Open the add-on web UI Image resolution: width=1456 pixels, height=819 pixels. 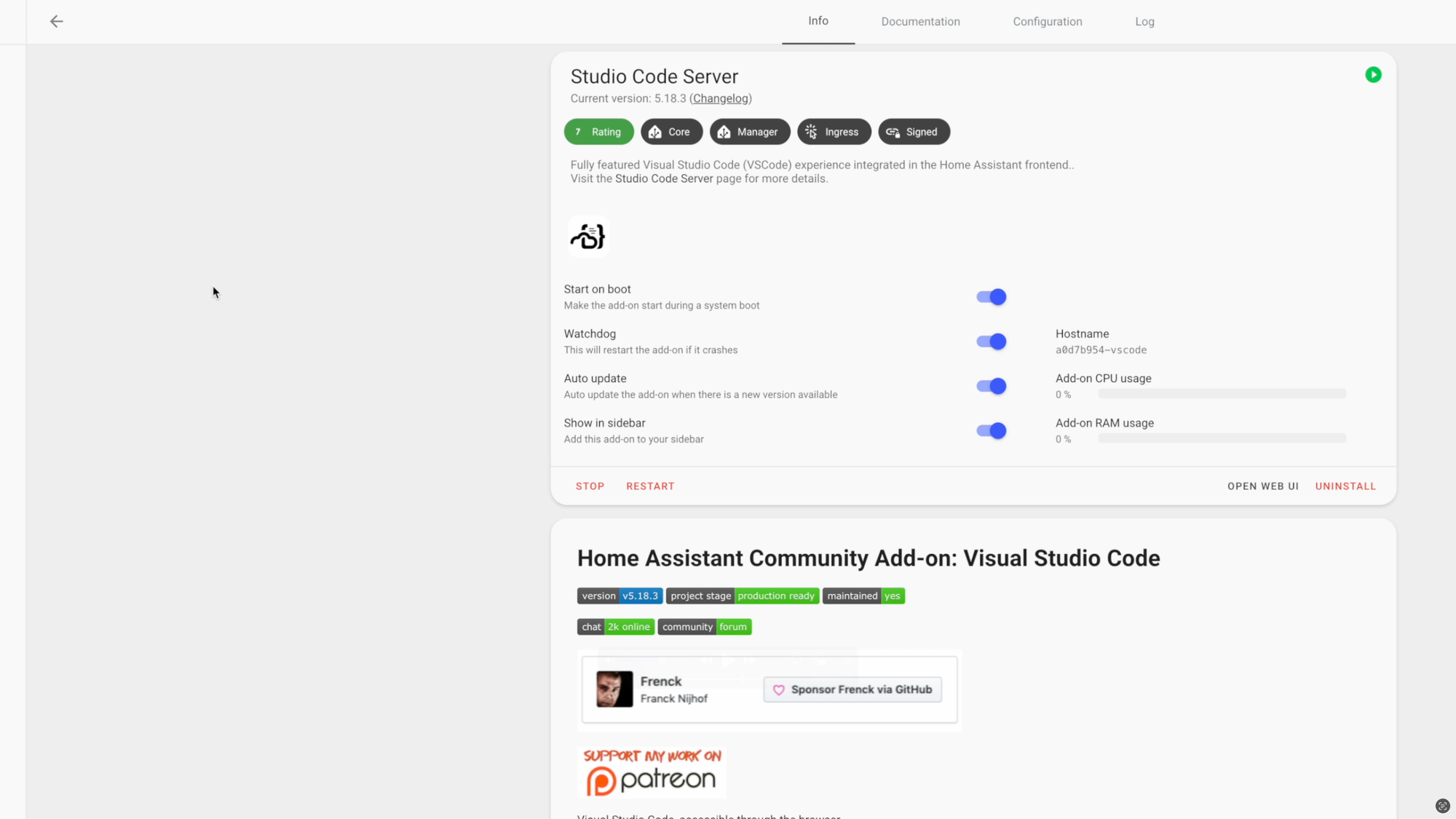(1262, 486)
